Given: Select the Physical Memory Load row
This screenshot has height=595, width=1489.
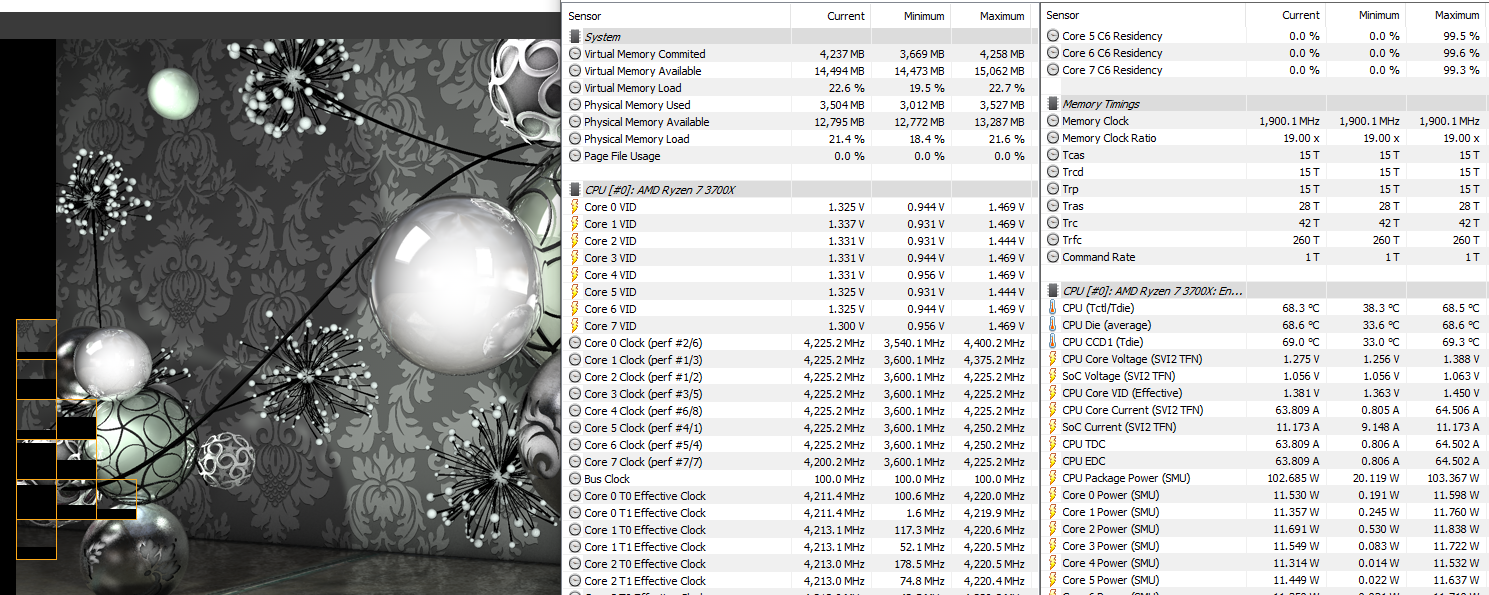Looking at the screenshot, I should click(x=798, y=139).
